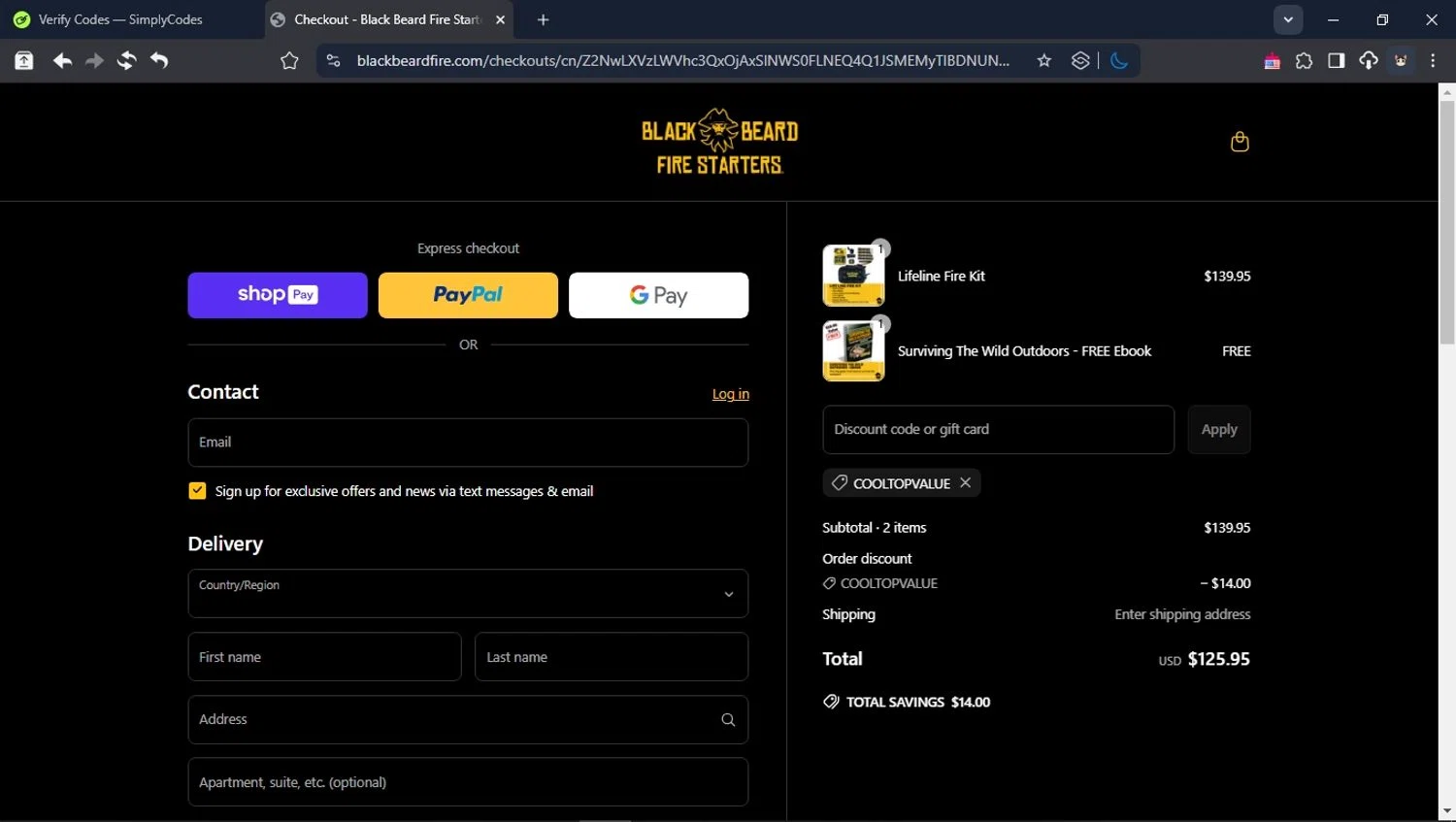Pay with Shop Pay button

pyautogui.click(x=278, y=295)
